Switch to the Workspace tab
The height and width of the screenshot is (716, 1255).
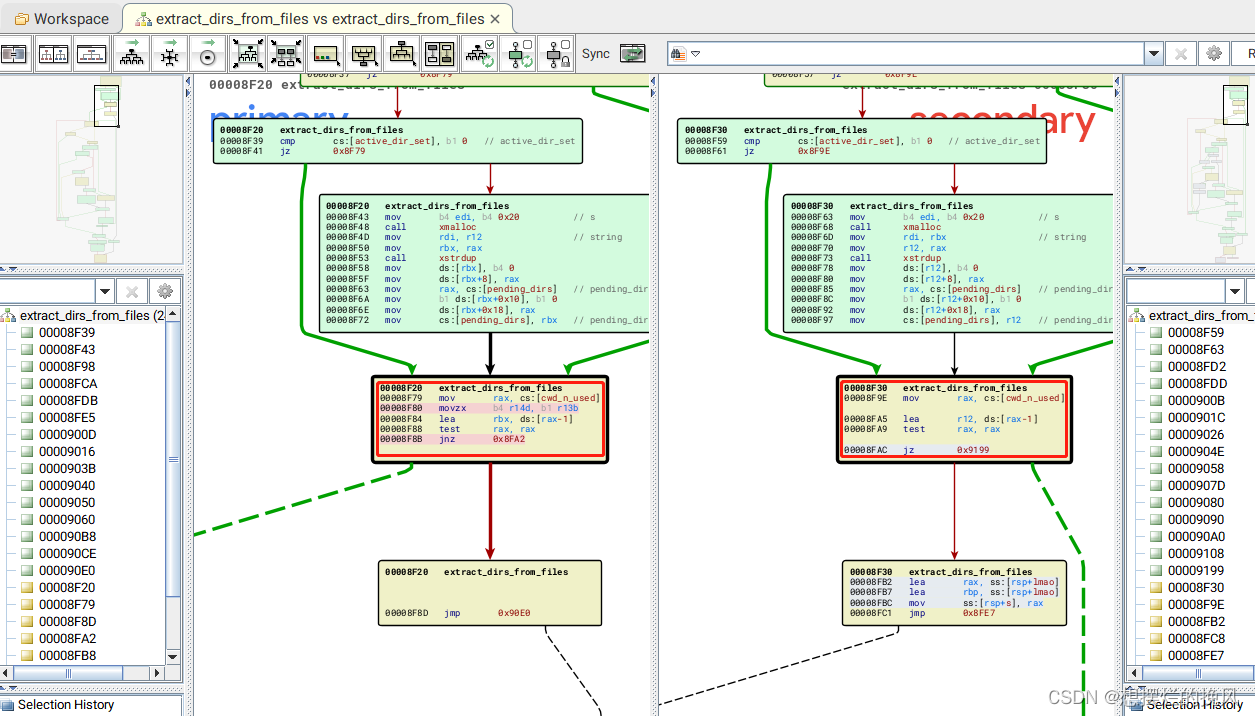click(60, 18)
